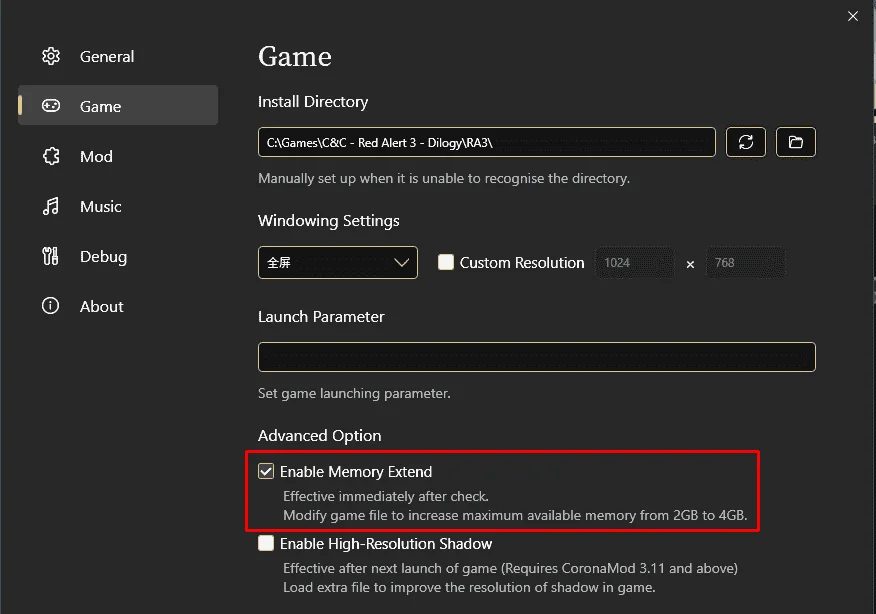Click the resolution width field 1024
Image resolution: width=876 pixels, height=614 pixels.
pos(635,263)
